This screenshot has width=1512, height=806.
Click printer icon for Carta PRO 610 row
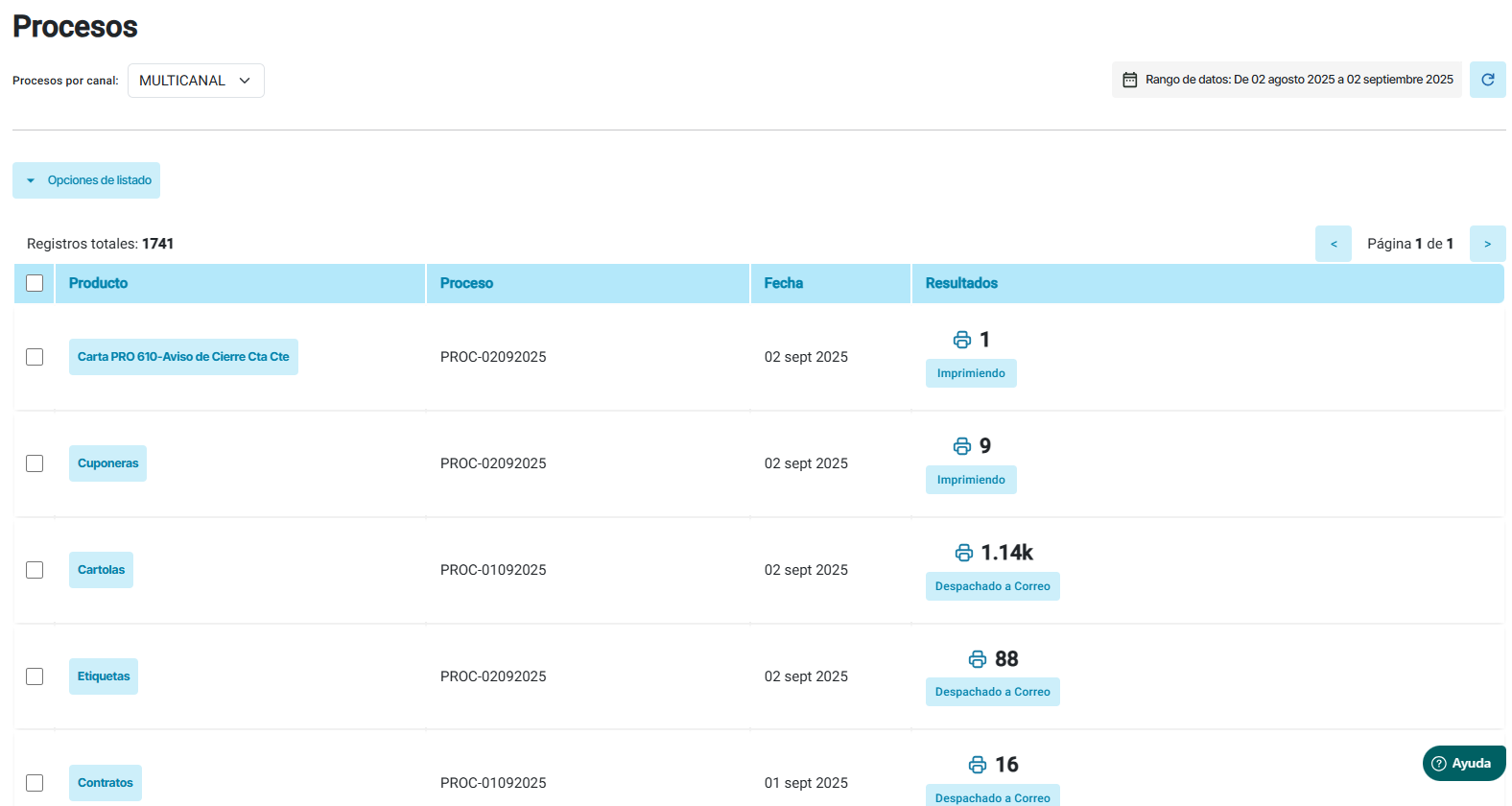[962, 340]
